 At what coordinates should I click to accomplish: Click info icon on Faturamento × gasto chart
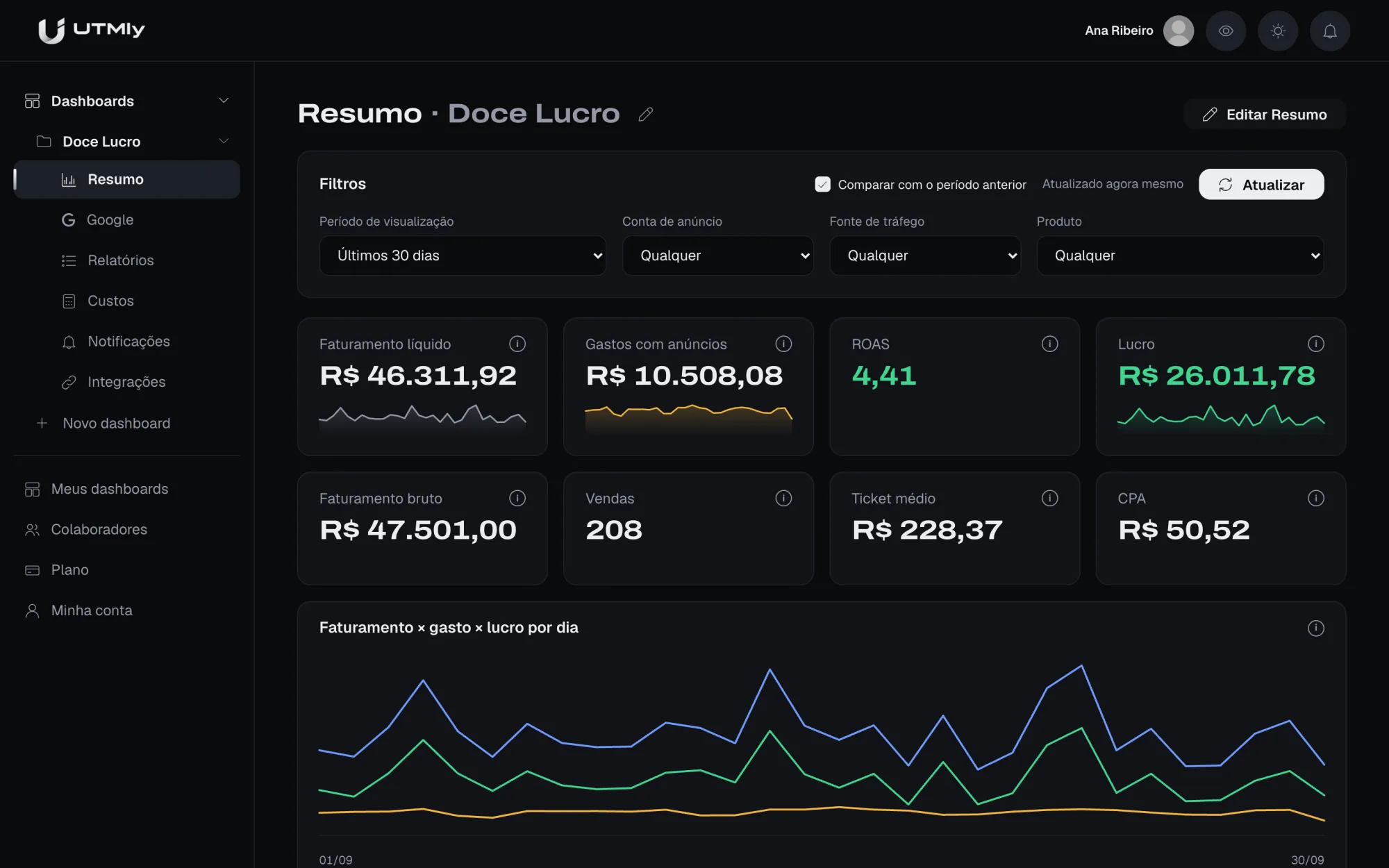click(x=1315, y=628)
